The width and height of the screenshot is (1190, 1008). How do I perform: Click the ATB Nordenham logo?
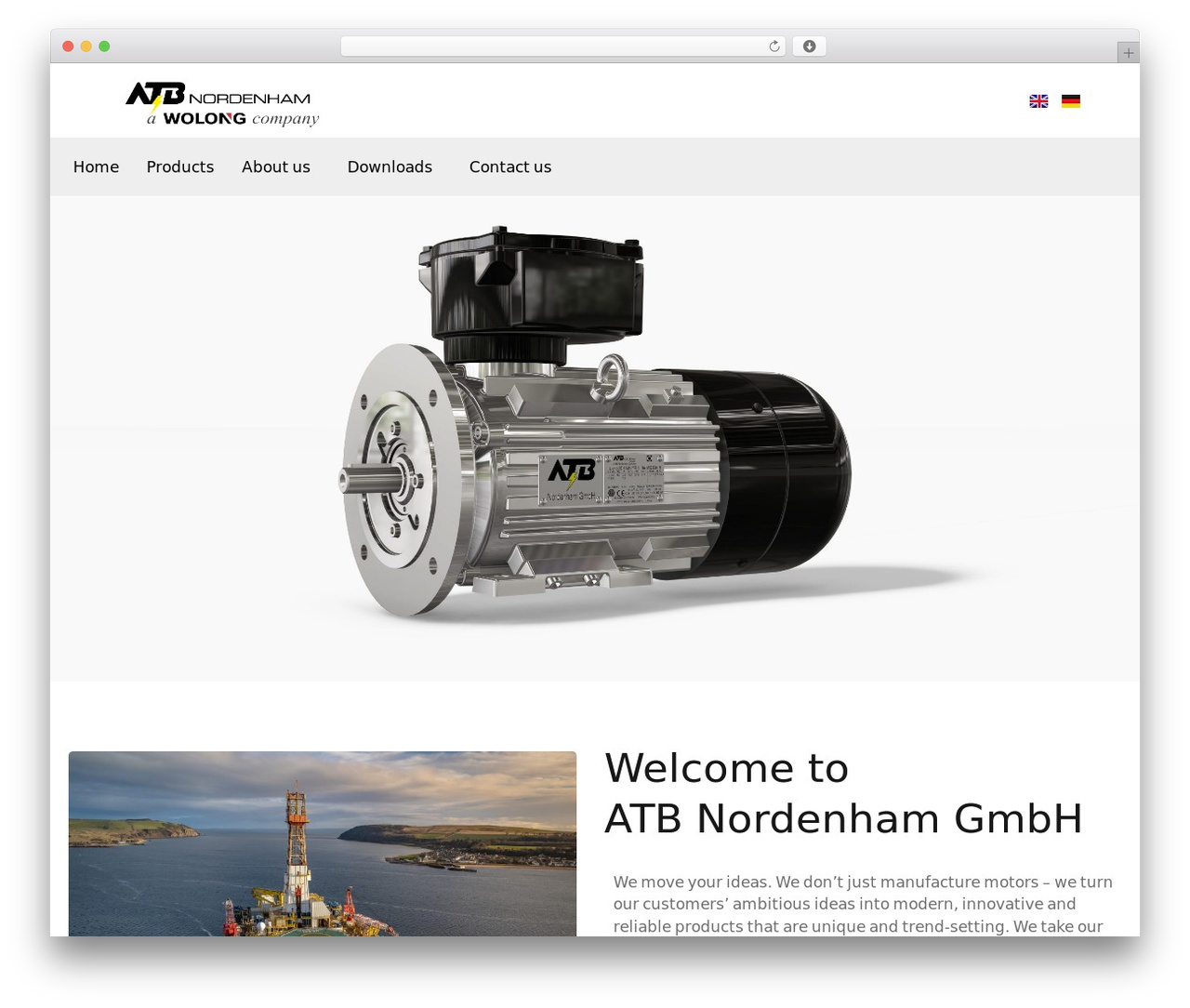click(222, 104)
